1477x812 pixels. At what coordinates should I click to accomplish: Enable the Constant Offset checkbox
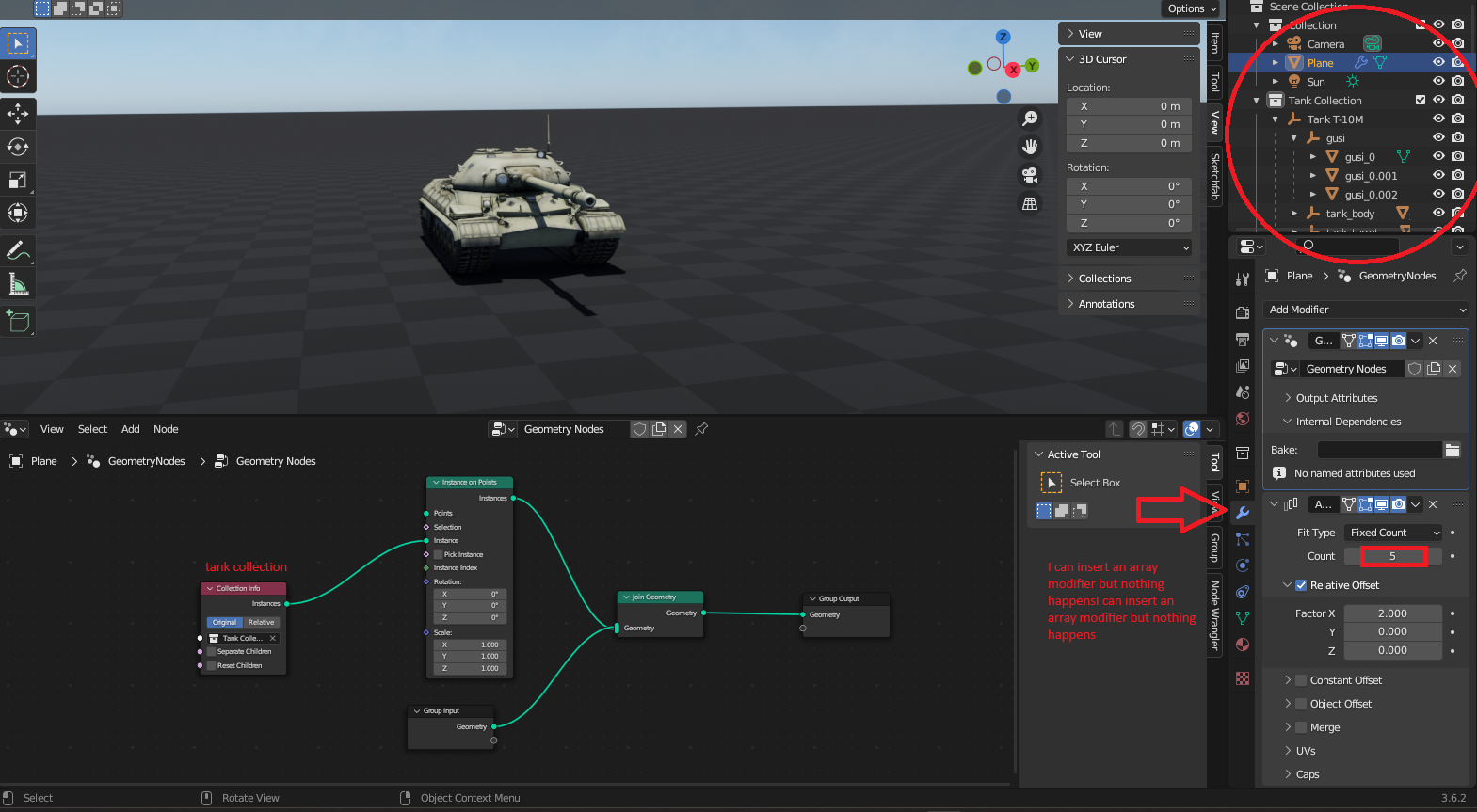click(1301, 680)
